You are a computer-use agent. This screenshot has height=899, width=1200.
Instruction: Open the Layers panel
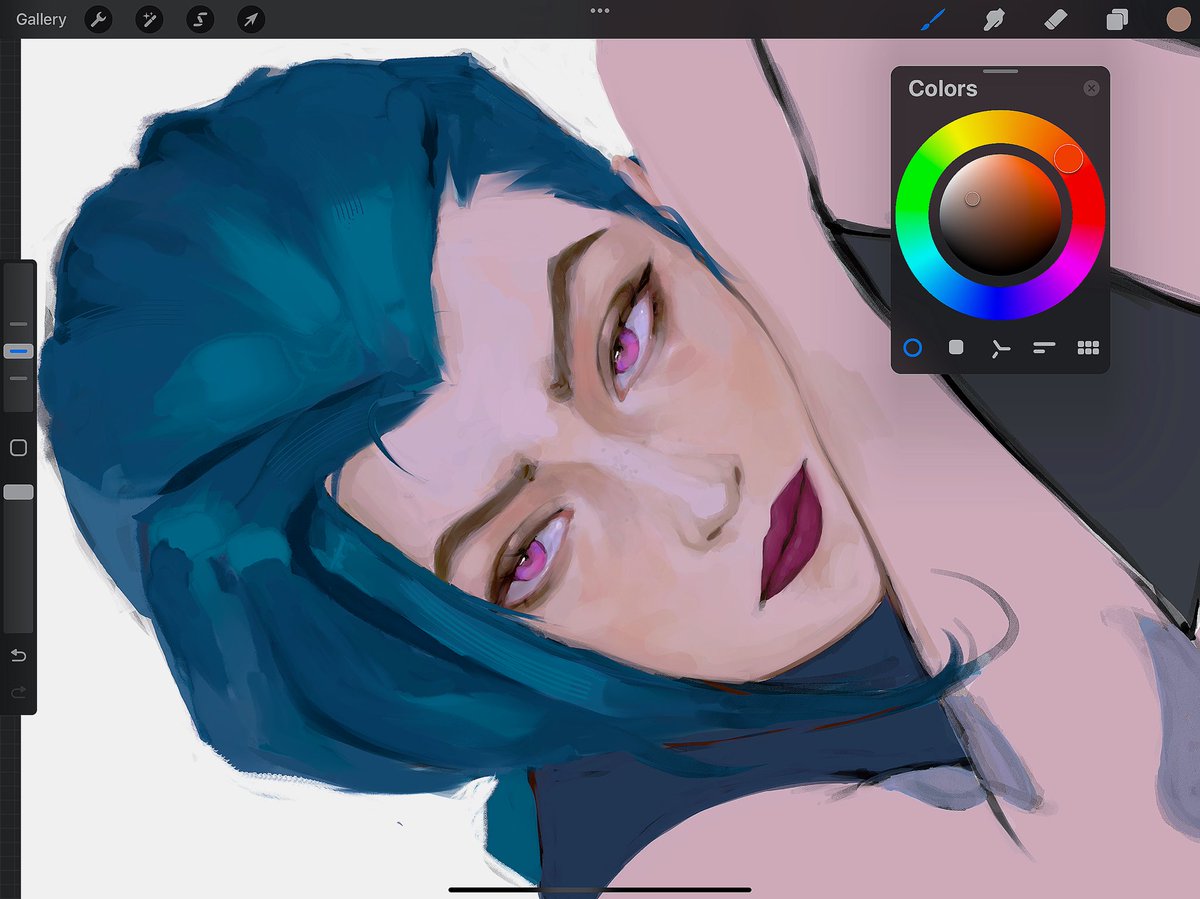tap(1116, 20)
